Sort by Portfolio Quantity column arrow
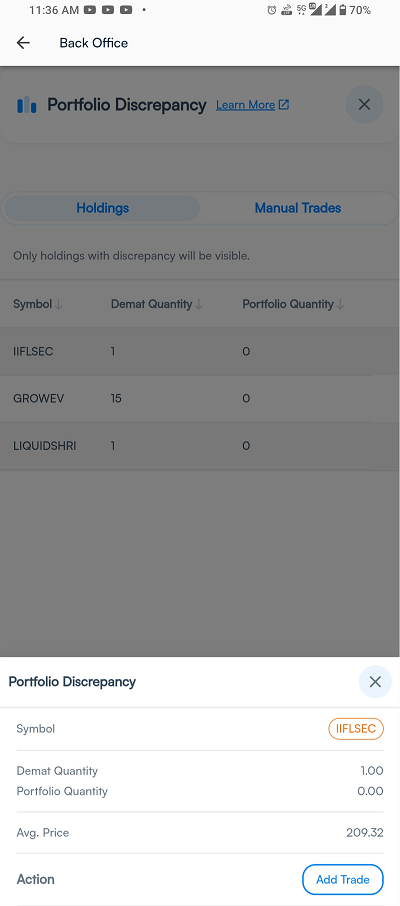The image size is (400, 906). tap(340, 305)
